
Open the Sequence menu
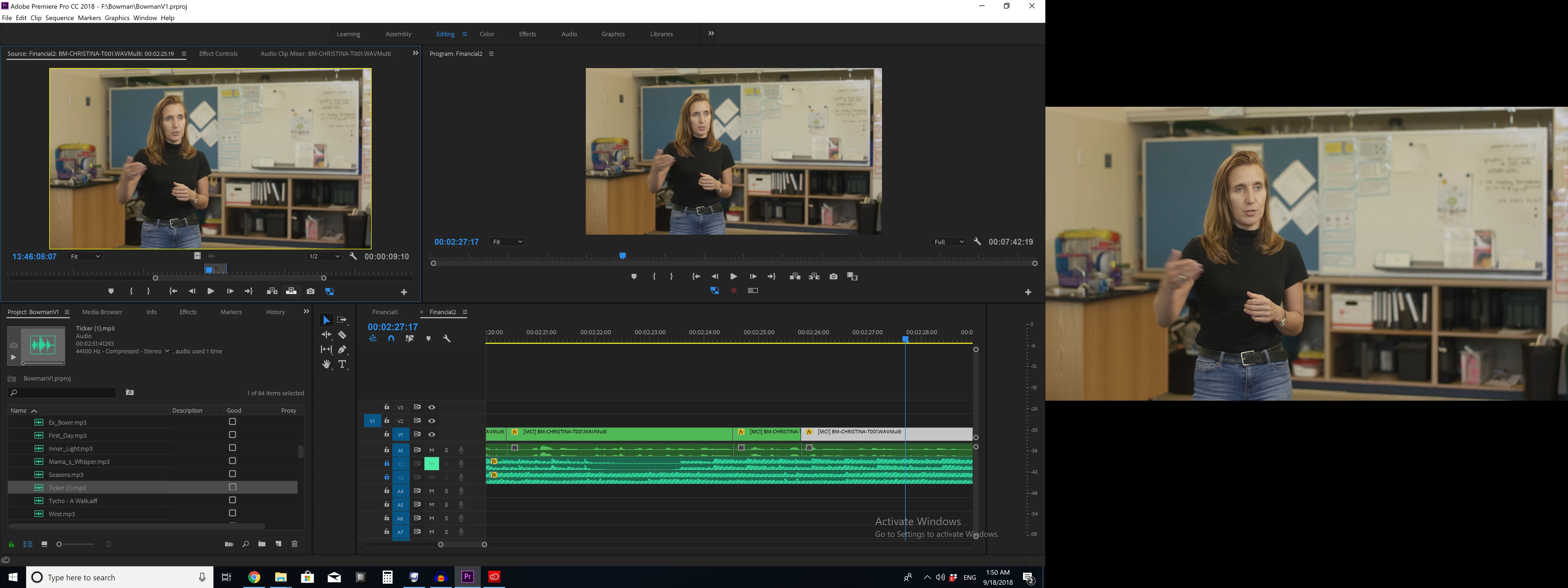pyautogui.click(x=59, y=18)
